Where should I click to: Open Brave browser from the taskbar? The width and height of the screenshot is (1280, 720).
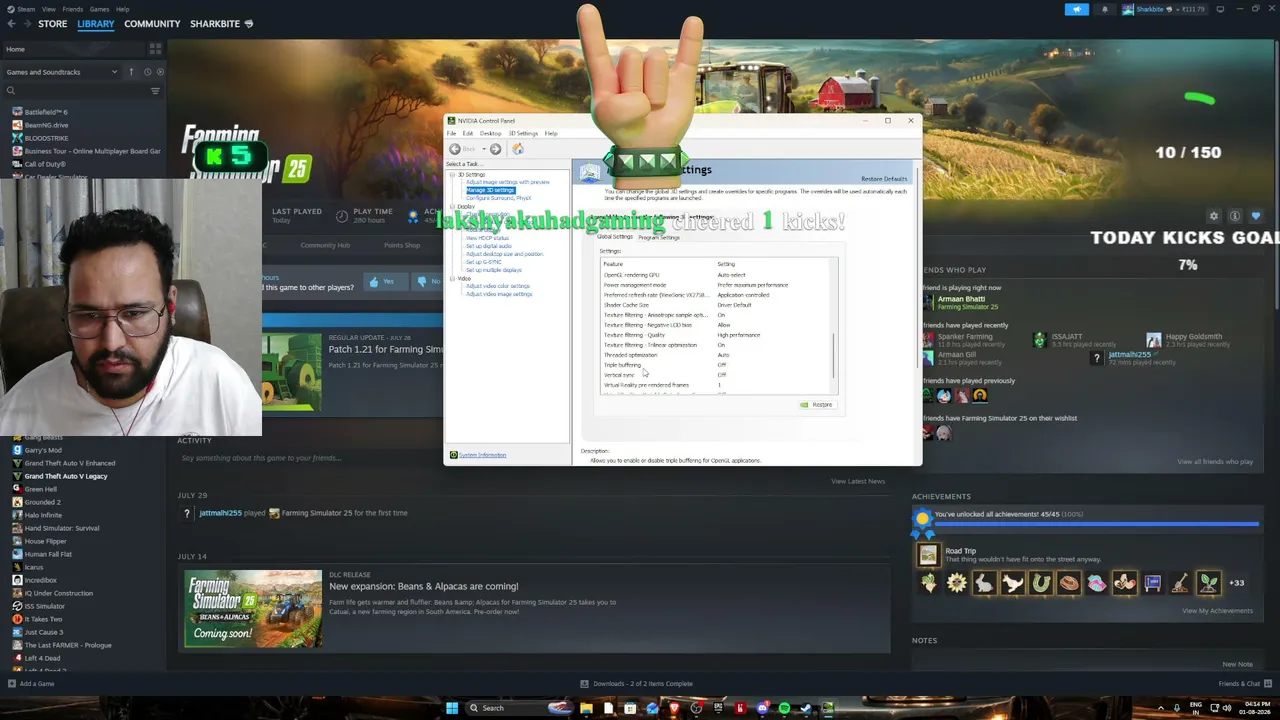(674, 708)
